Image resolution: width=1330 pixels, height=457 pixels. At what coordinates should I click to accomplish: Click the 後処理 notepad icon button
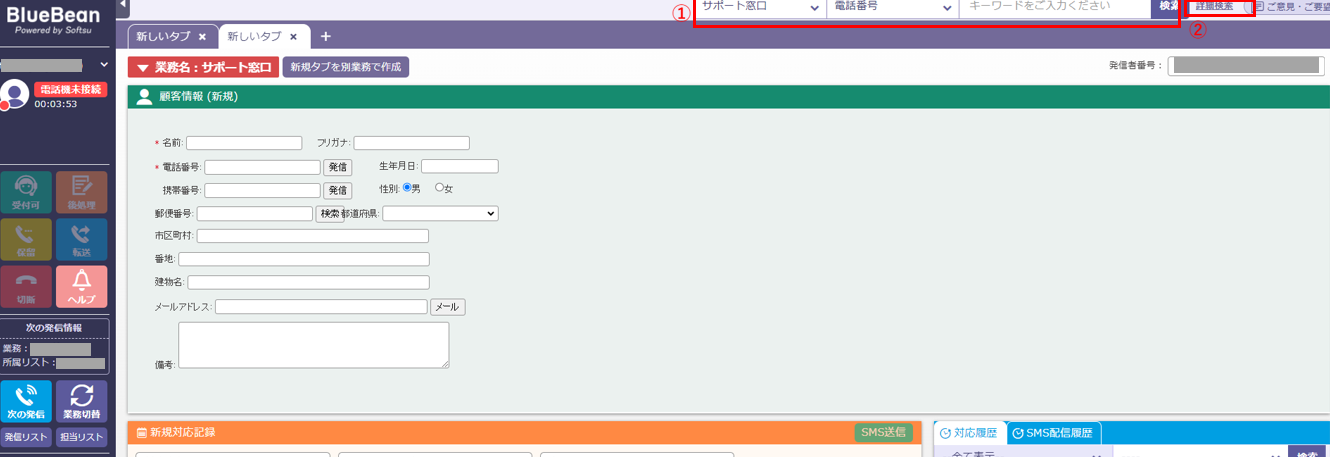tap(81, 192)
